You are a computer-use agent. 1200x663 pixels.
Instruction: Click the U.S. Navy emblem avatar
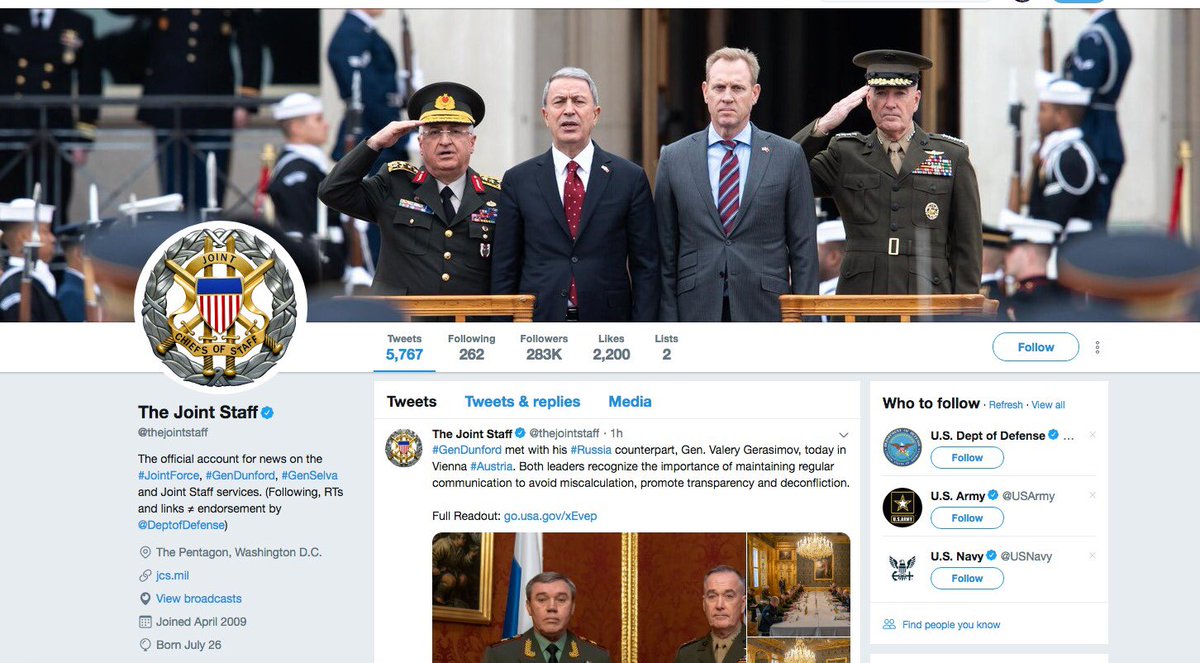902,567
